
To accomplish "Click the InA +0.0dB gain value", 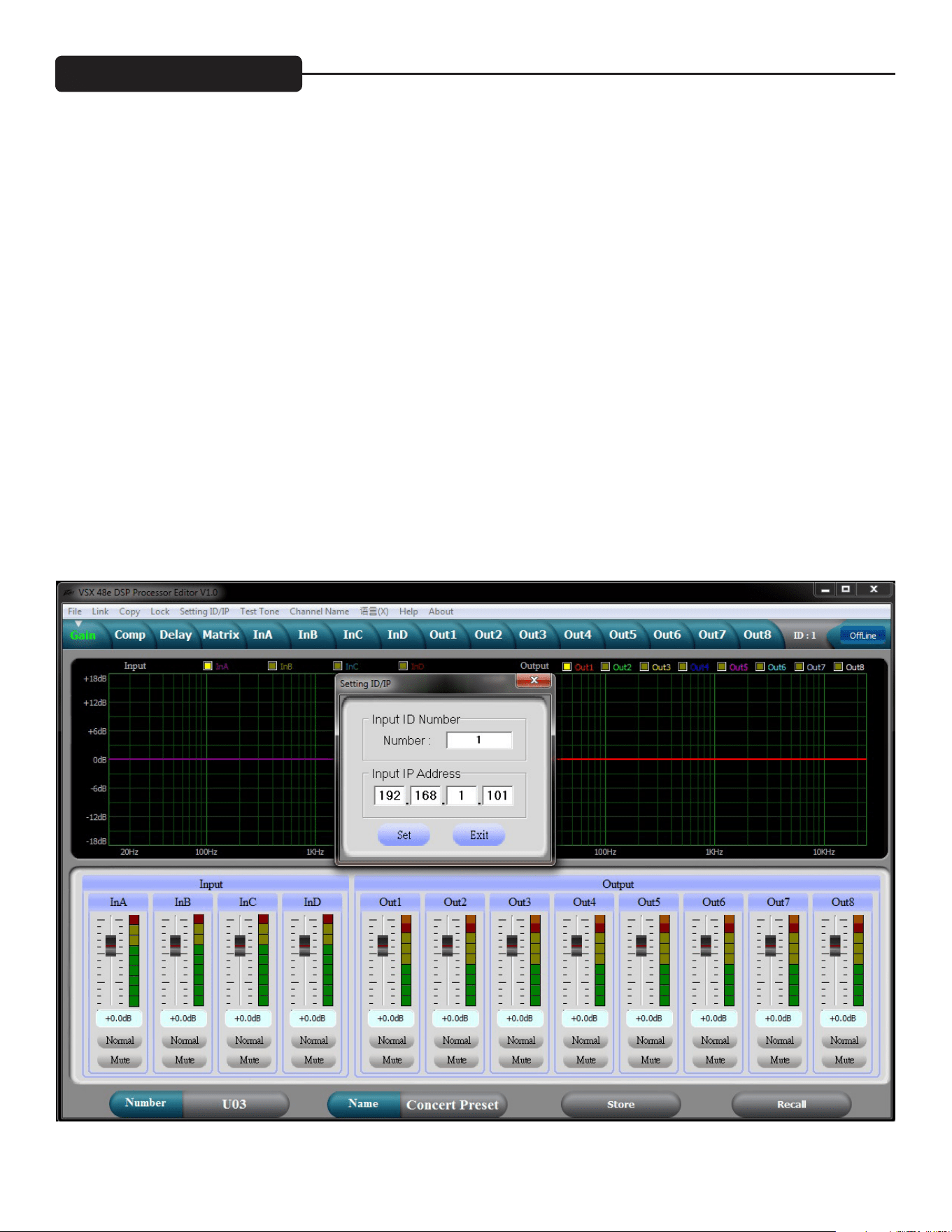I will pos(118,1019).
